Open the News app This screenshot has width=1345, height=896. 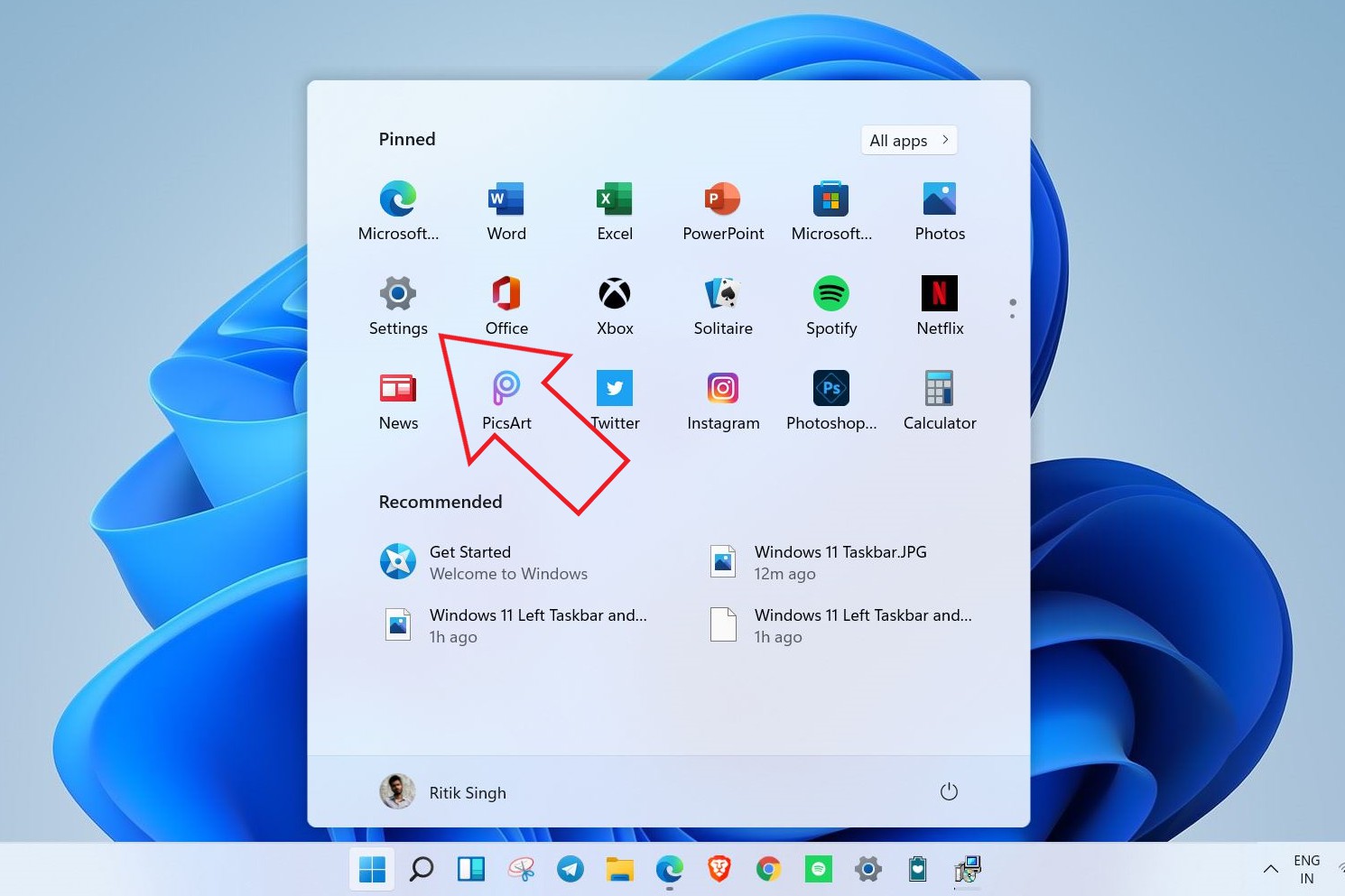[x=398, y=401]
